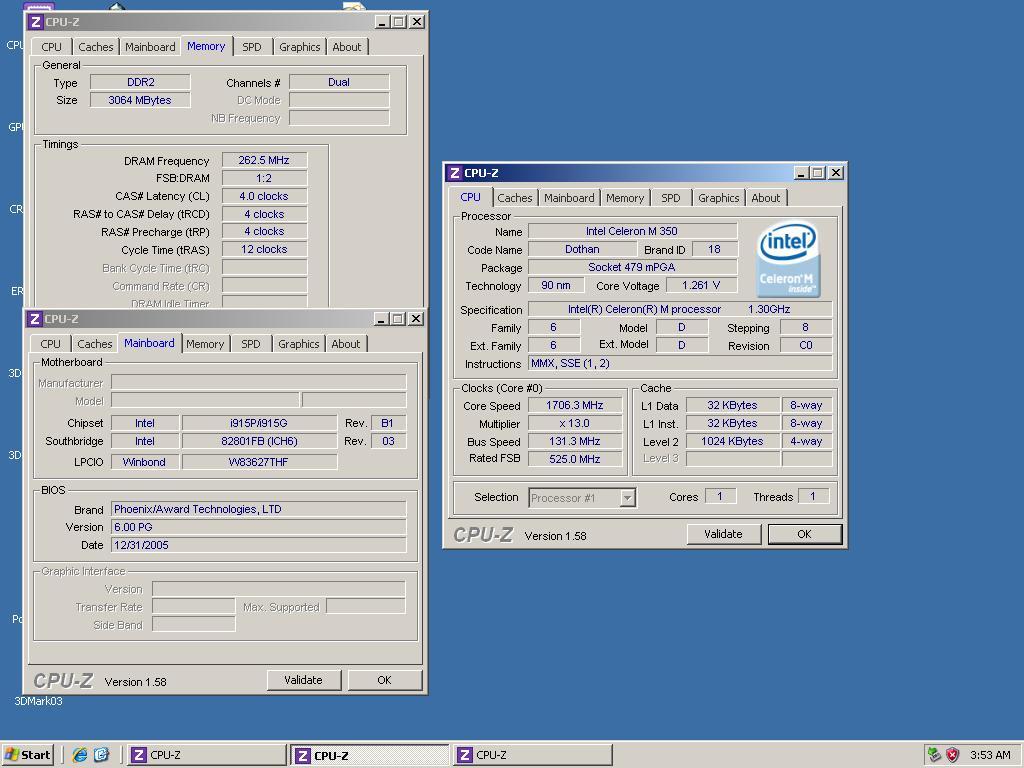Viewport: 1024px width, 768px height.
Task: Click Multiplier value x 13.0
Action: click(575, 423)
